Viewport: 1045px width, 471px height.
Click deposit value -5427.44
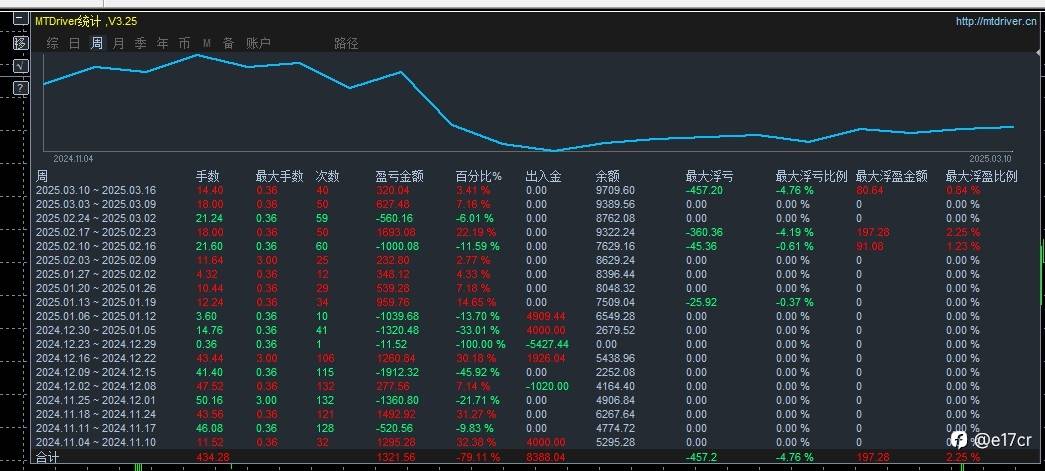pos(547,344)
